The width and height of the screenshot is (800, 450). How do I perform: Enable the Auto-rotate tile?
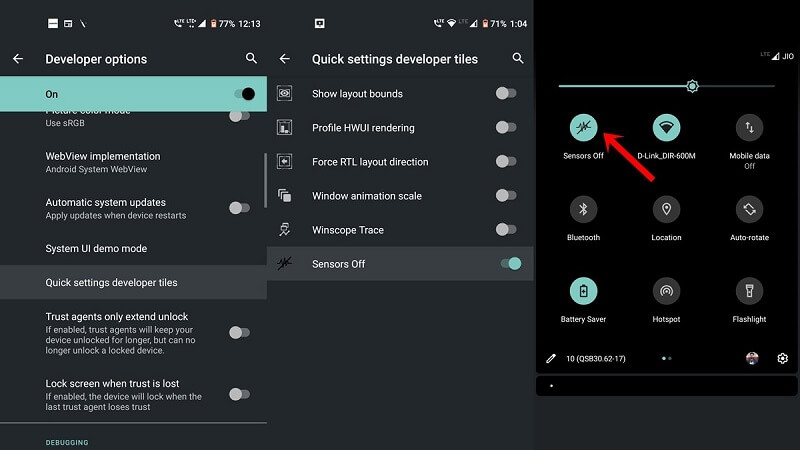[x=749, y=209]
